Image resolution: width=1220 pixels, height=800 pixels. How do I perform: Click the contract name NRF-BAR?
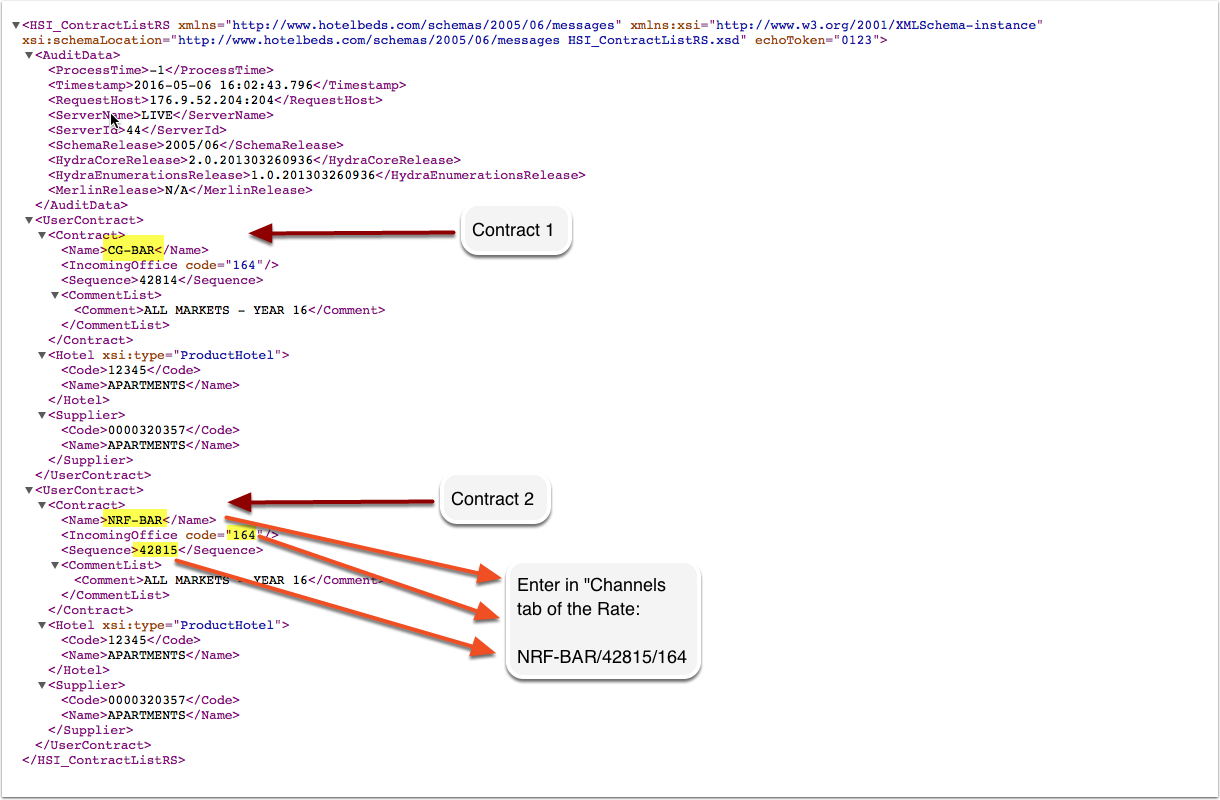[134, 520]
